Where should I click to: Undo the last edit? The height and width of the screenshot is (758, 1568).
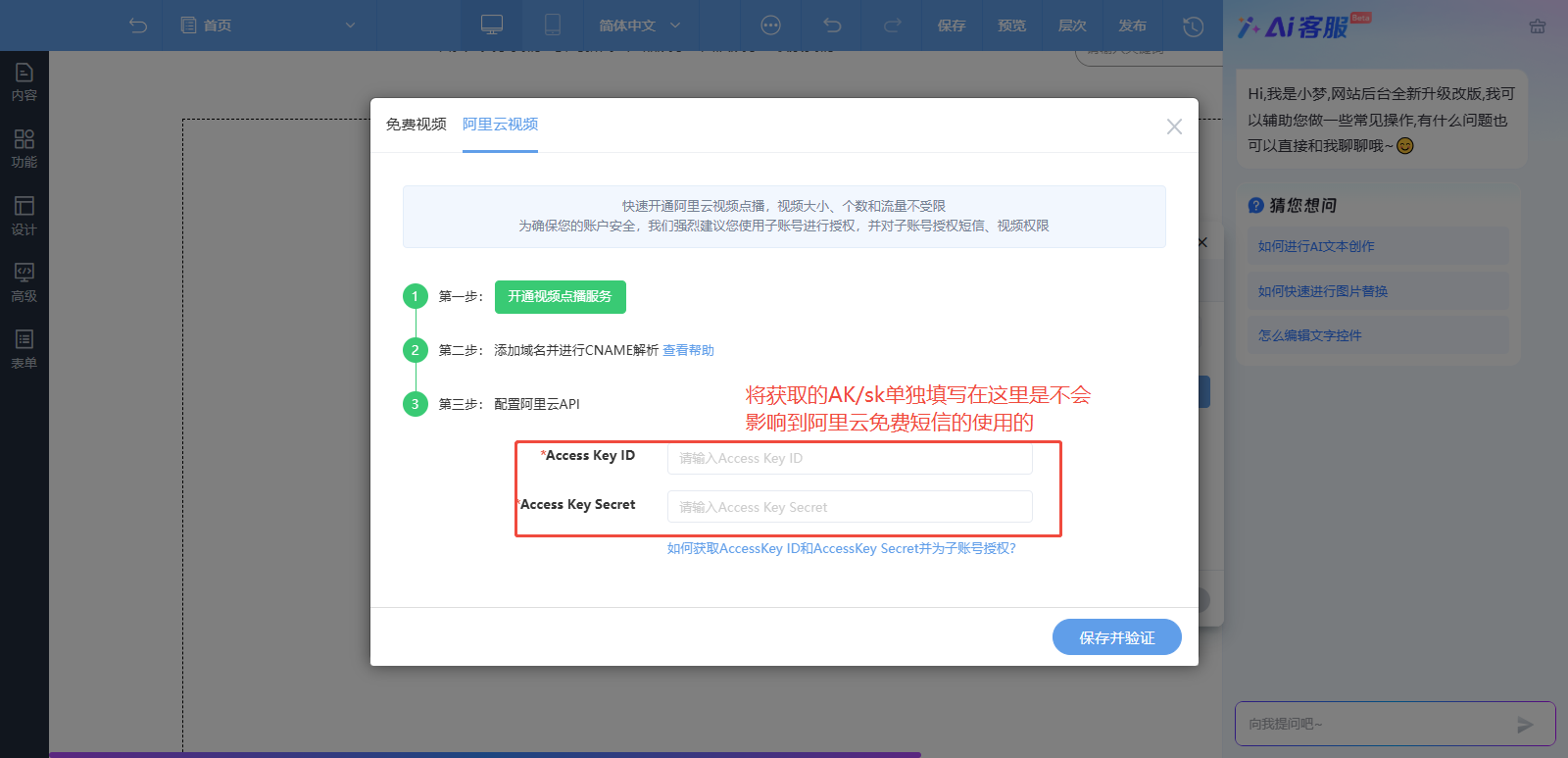pyautogui.click(x=832, y=25)
